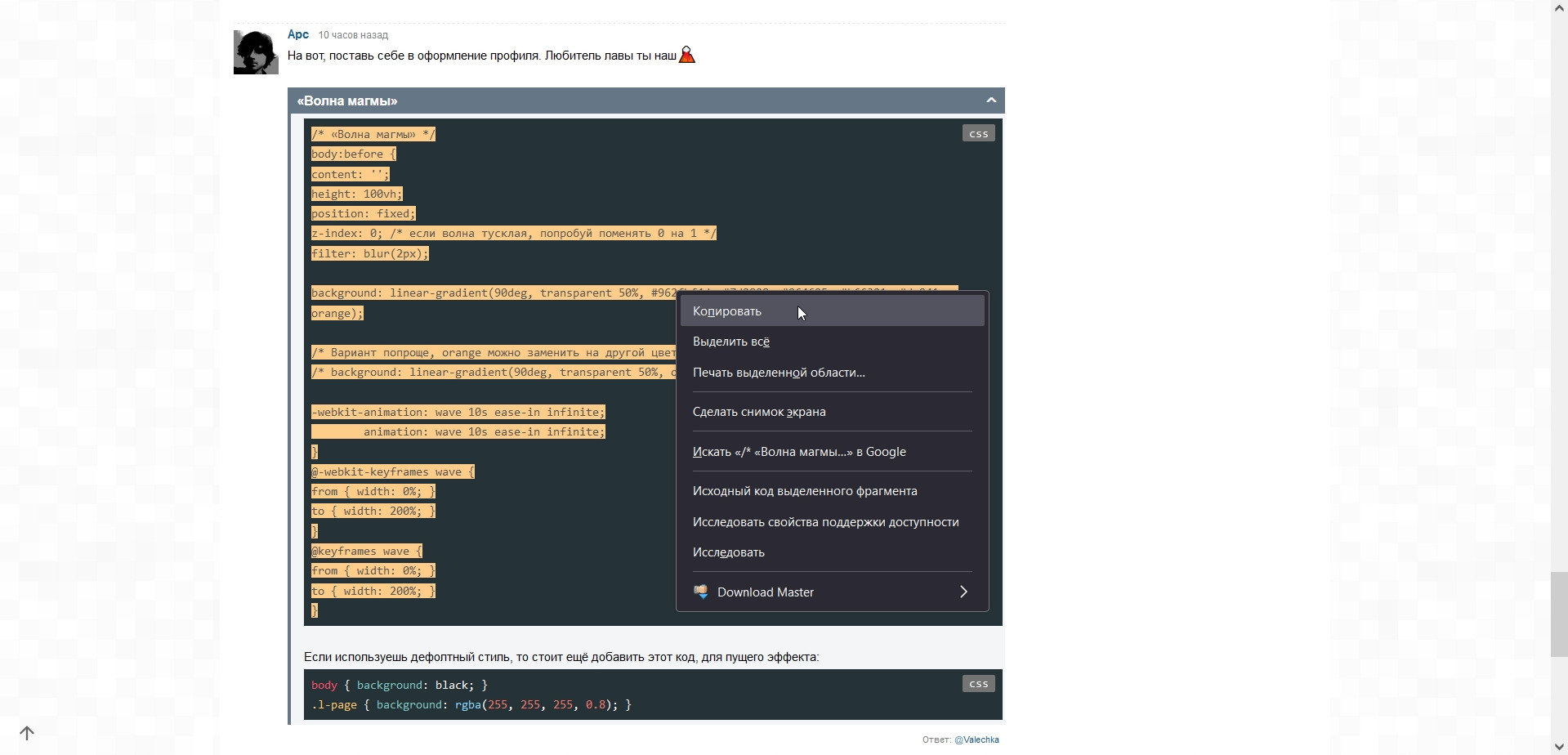The width and height of the screenshot is (1568, 755).
Task: Click Исследовать menu entry
Action: [728, 552]
